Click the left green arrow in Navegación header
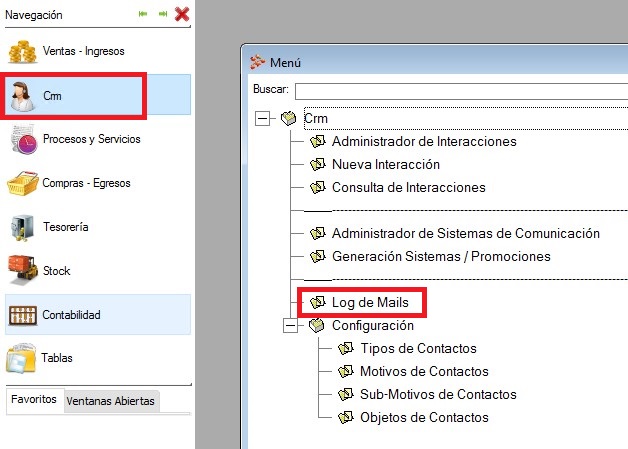 point(143,14)
